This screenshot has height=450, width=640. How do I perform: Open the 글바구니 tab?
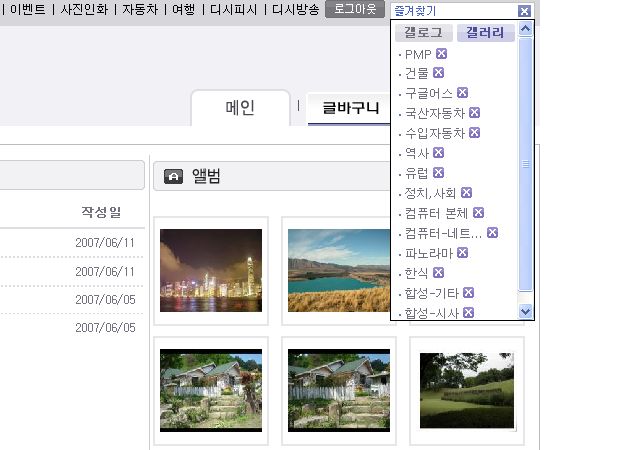tap(350, 108)
